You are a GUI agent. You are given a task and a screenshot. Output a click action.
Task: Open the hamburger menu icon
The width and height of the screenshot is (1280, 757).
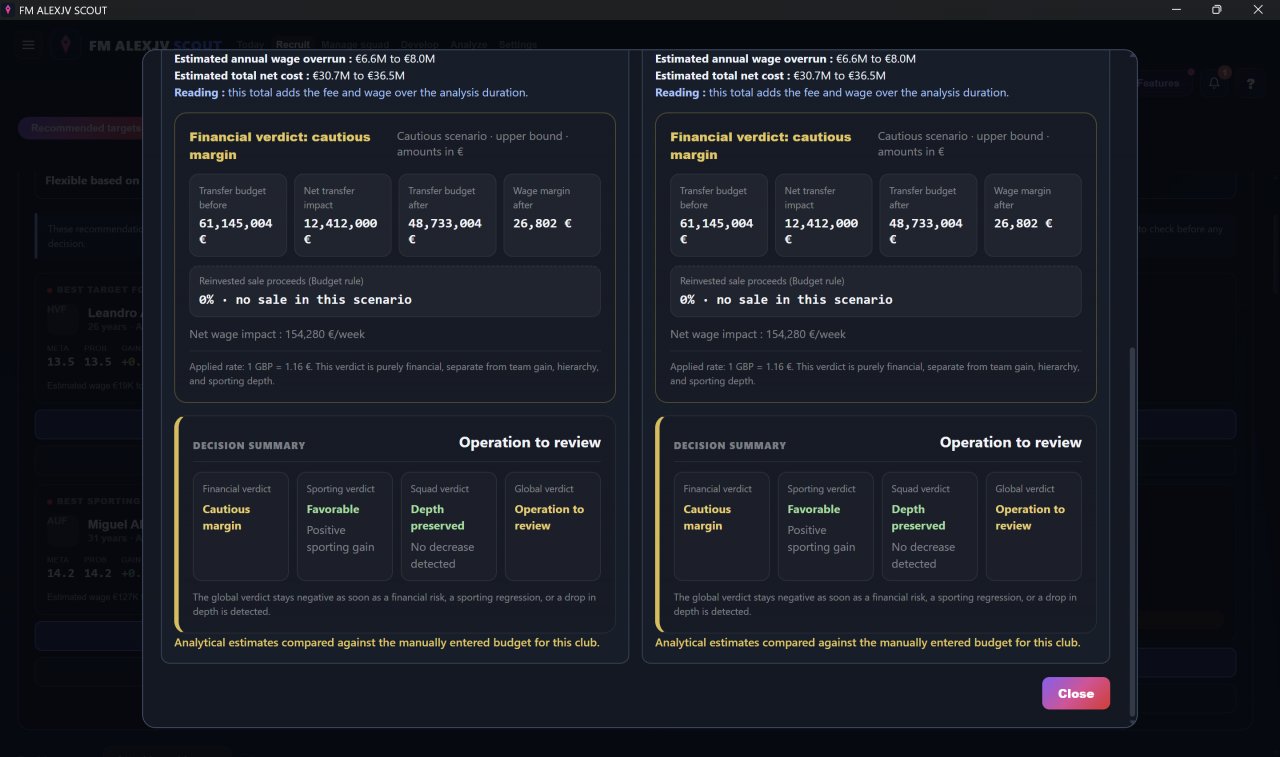pyautogui.click(x=28, y=46)
